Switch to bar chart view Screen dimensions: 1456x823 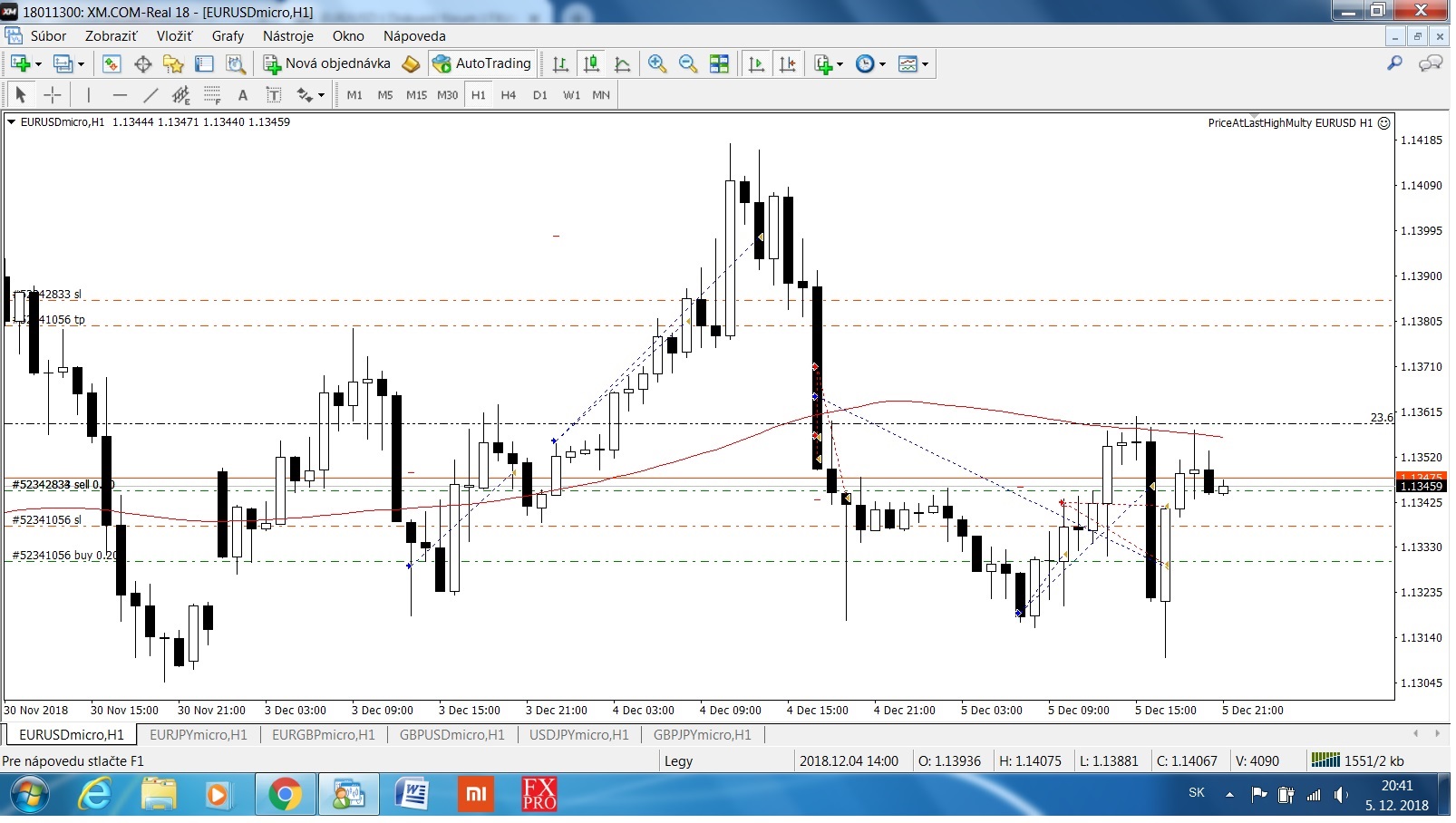click(x=560, y=63)
